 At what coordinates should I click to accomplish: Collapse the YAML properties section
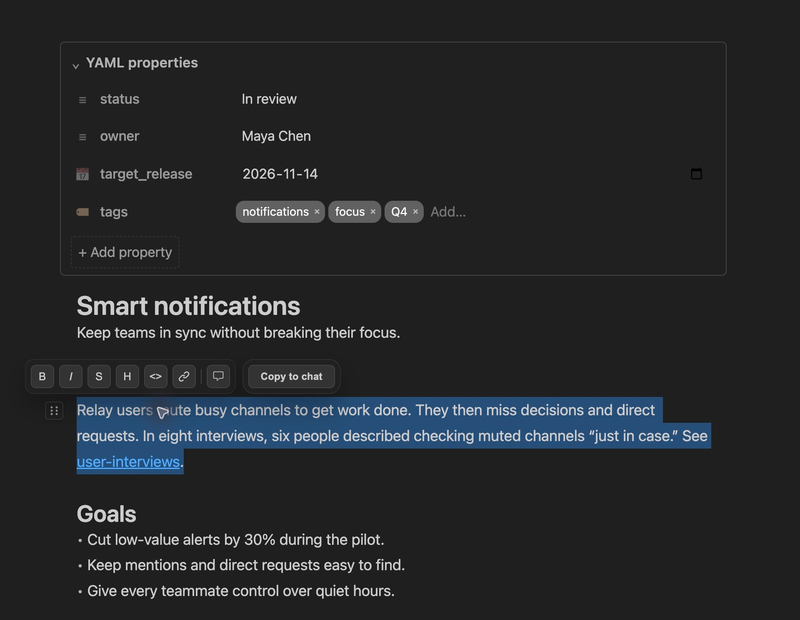pos(76,65)
